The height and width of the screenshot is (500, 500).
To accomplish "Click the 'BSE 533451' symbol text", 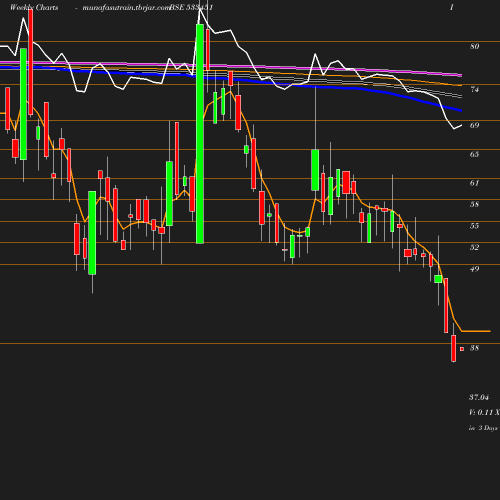I will (x=191, y=8).
